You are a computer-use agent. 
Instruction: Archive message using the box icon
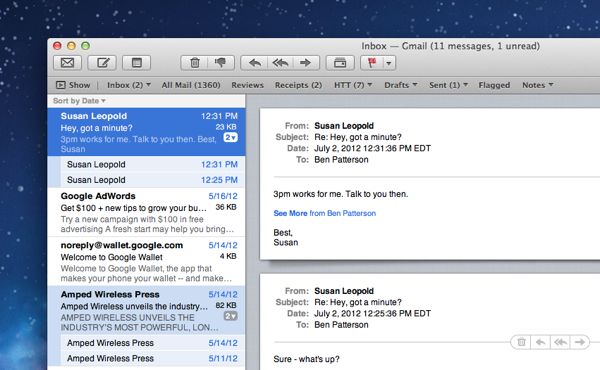340,63
